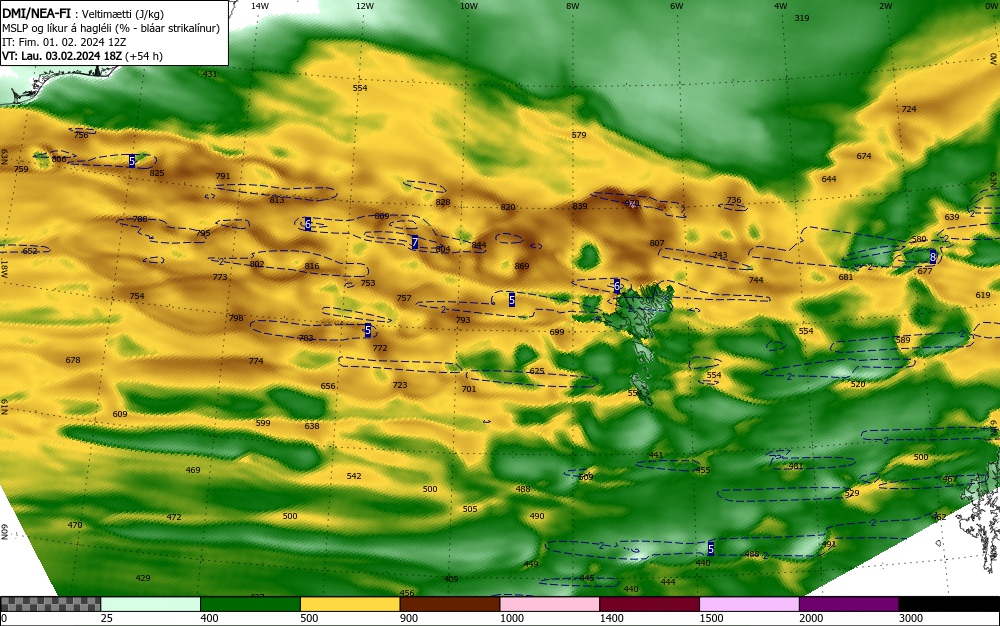Click the '6W' longitude label
This screenshot has height=626, width=1000.
click(677, 6)
